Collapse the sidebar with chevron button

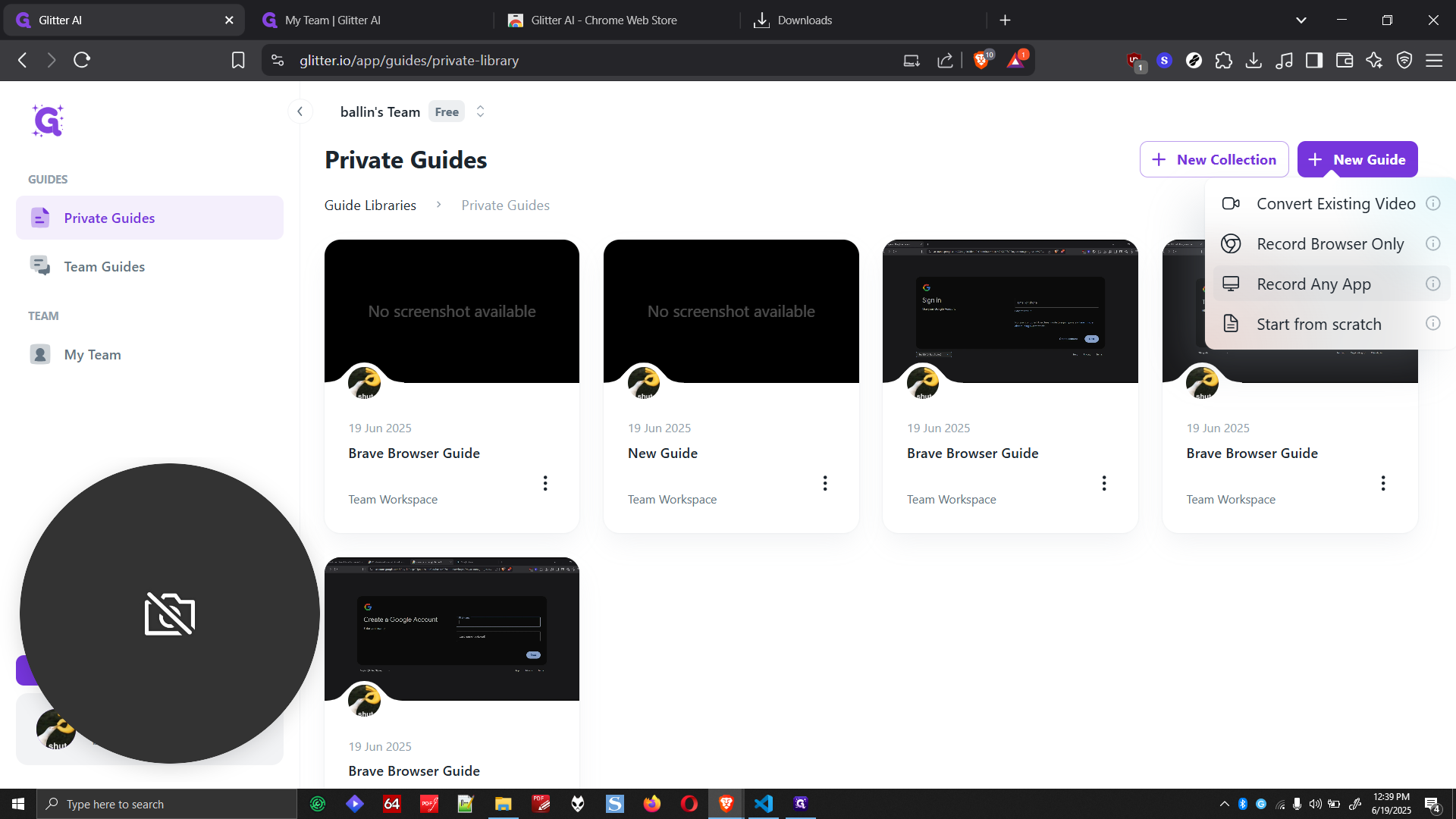[300, 111]
